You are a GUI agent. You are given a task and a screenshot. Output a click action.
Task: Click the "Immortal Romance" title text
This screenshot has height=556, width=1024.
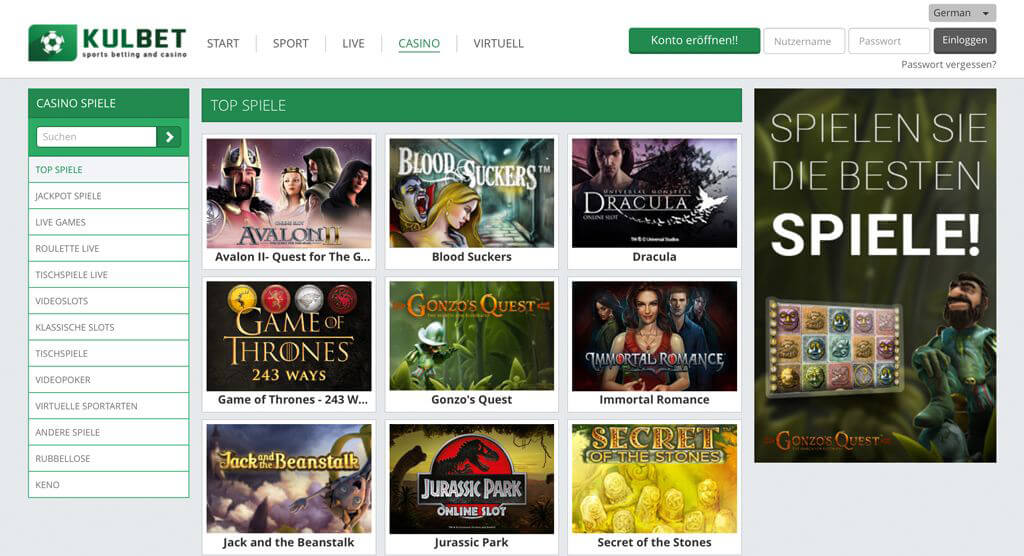654,400
